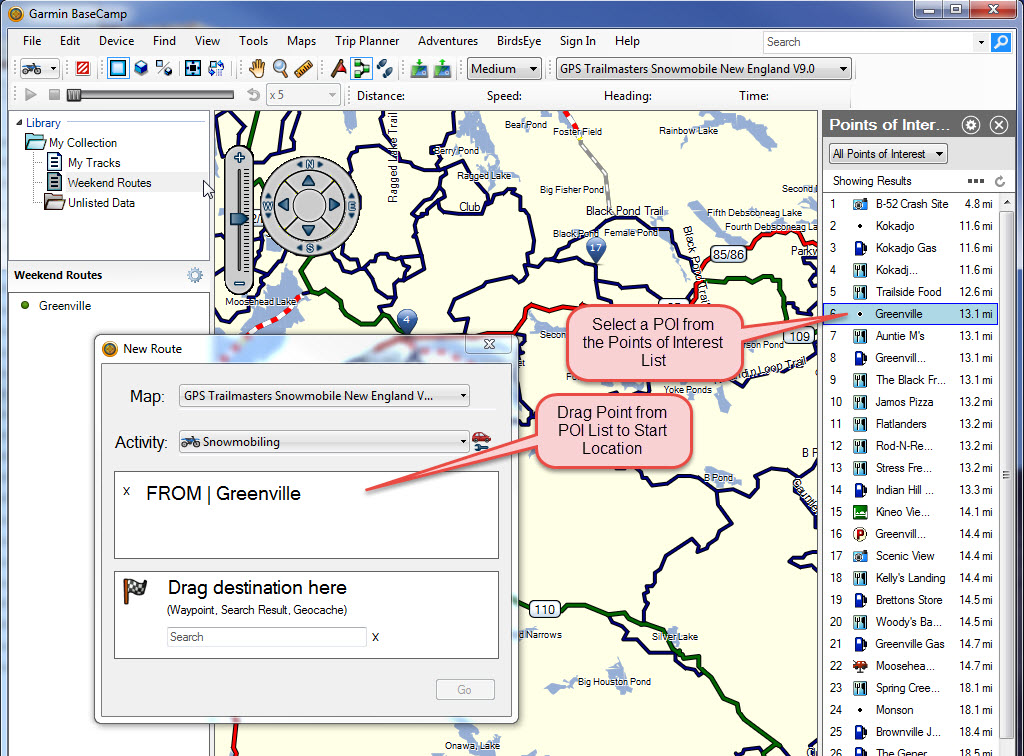
Task: Click the playback position slider handle
Action: (74, 95)
